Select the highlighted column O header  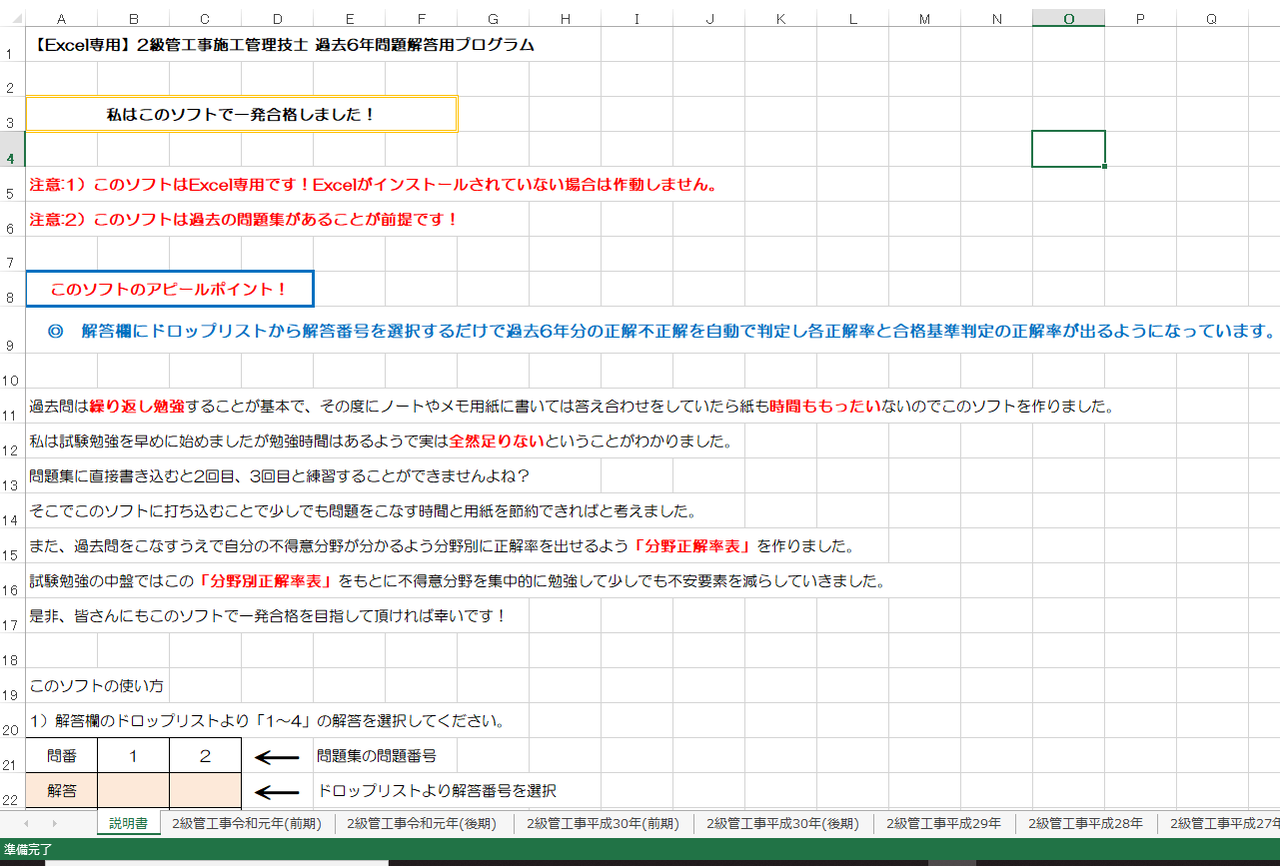click(1069, 17)
